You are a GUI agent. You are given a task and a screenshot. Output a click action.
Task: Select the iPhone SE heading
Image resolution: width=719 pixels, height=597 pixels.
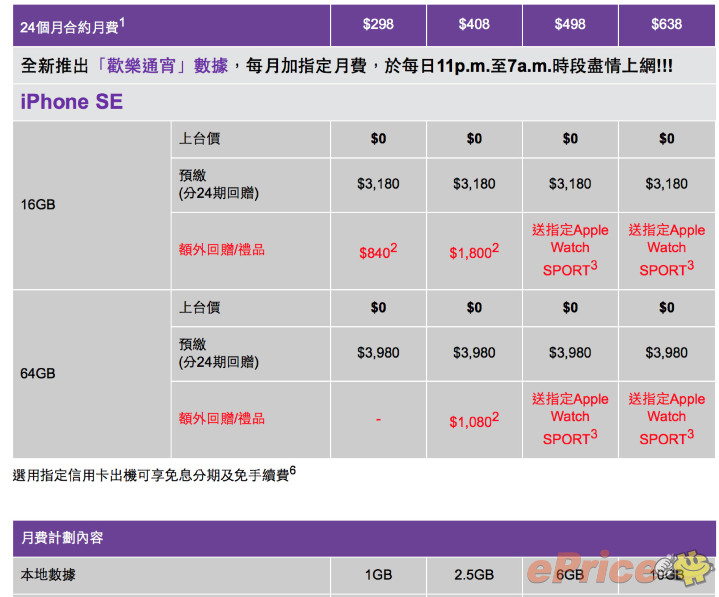tap(72, 101)
